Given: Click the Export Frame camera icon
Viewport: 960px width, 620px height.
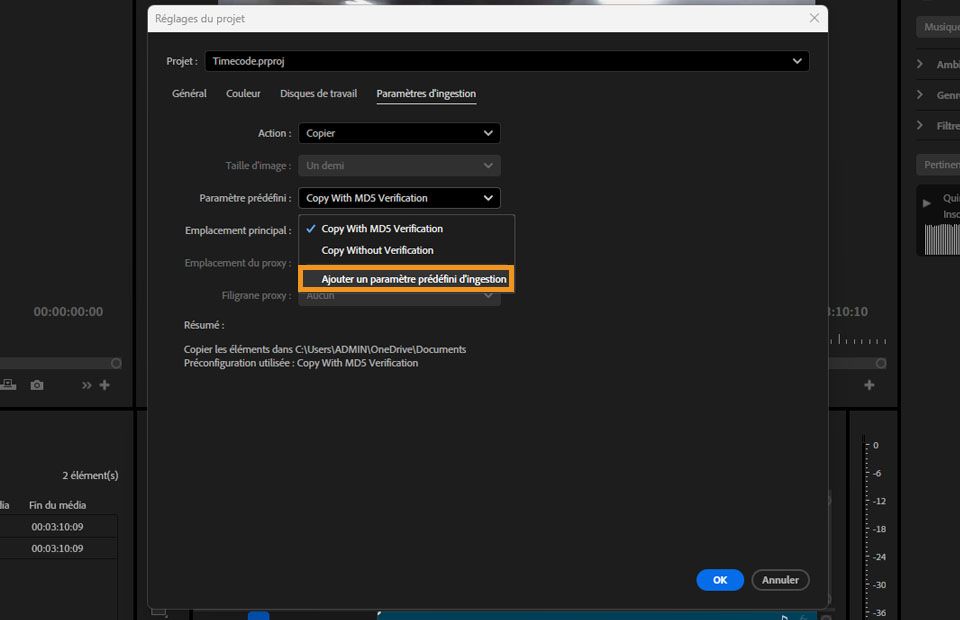Looking at the screenshot, I should tap(37, 384).
